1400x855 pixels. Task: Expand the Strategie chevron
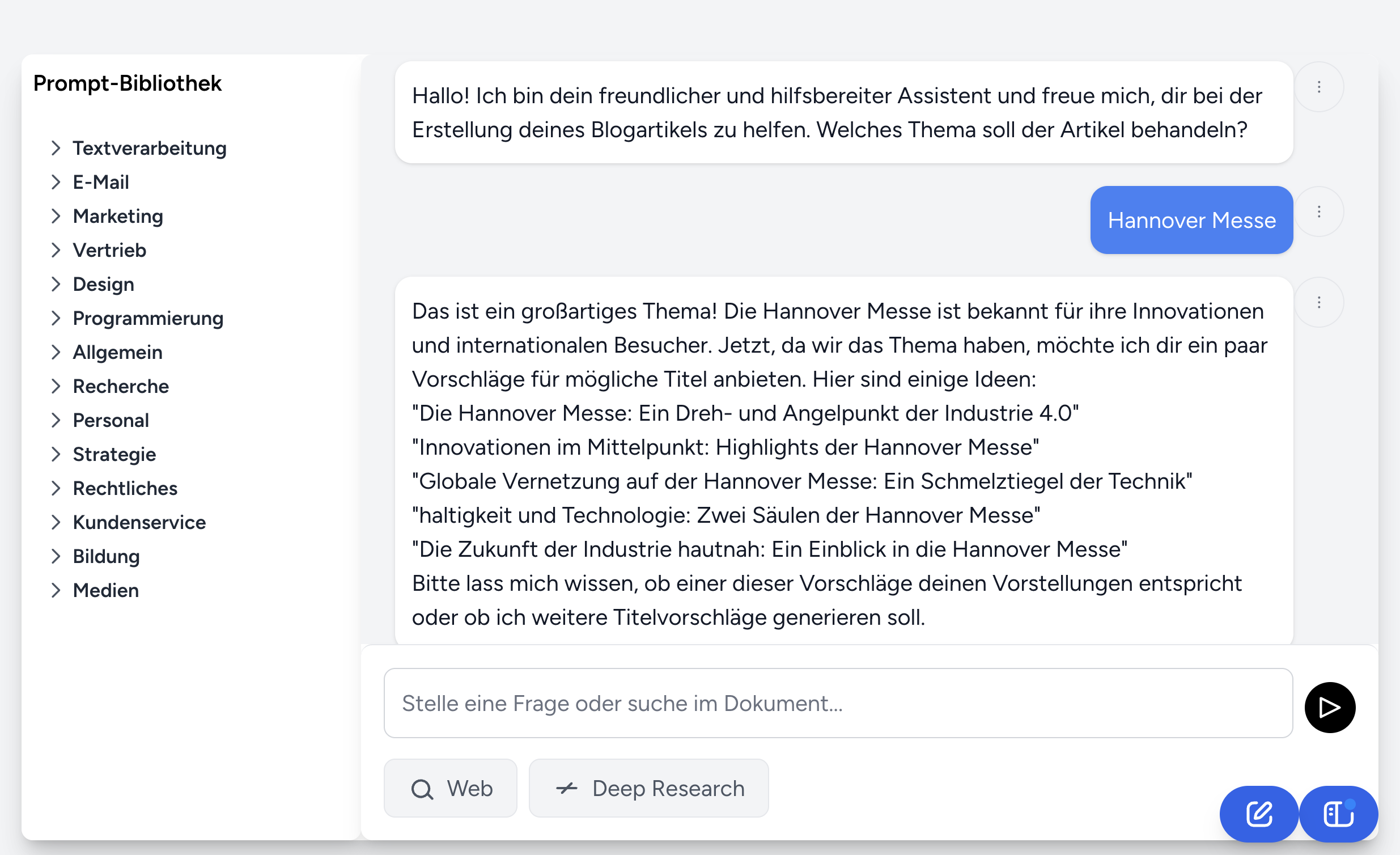point(56,455)
